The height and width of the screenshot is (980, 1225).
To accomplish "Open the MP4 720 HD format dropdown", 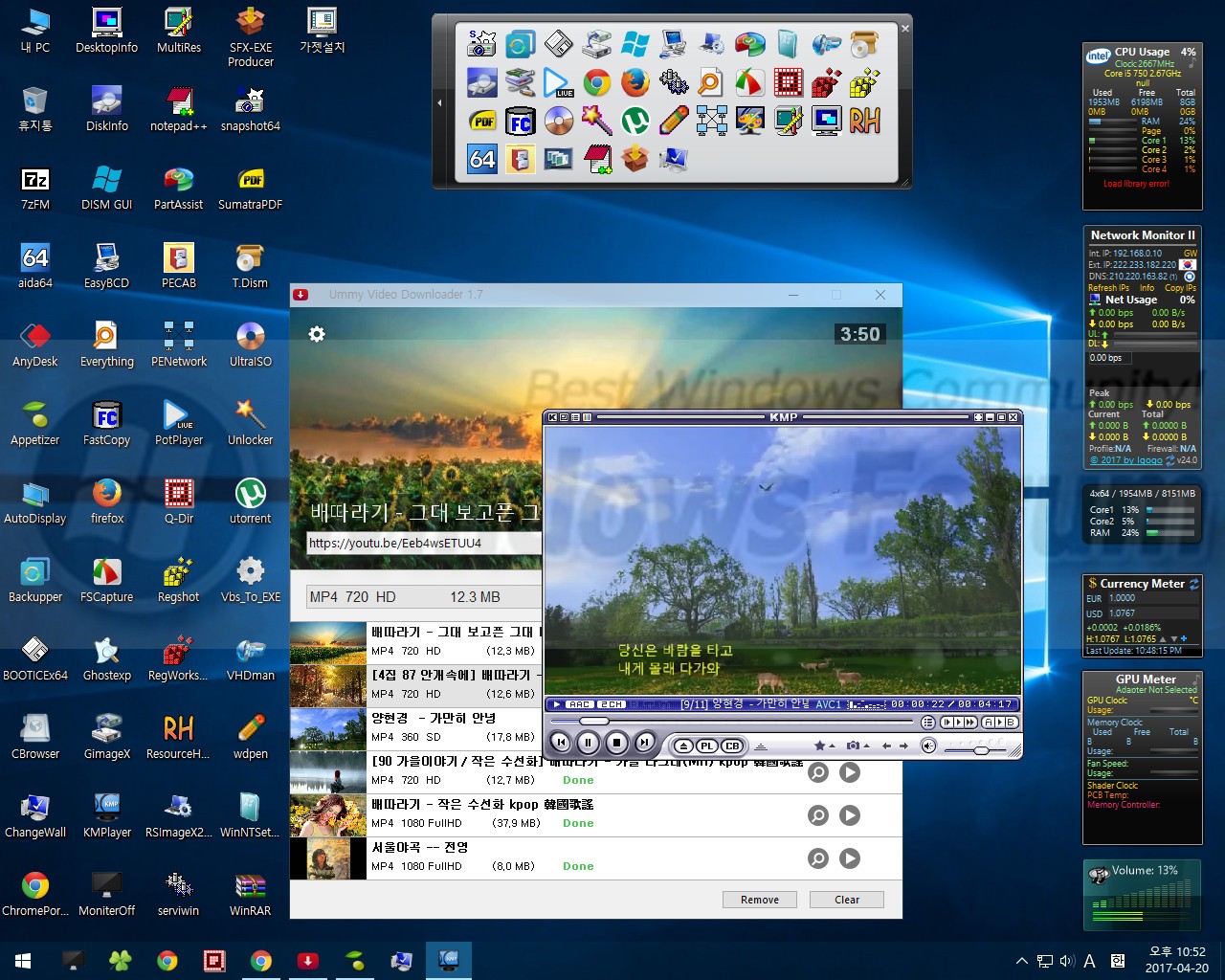I will pyautogui.click(x=424, y=596).
